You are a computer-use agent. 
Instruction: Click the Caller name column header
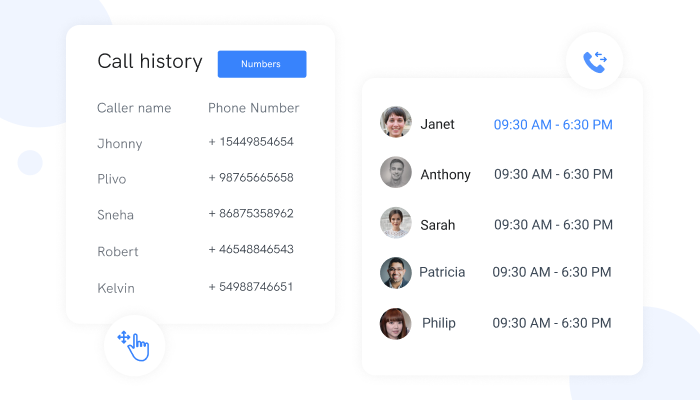tap(134, 108)
